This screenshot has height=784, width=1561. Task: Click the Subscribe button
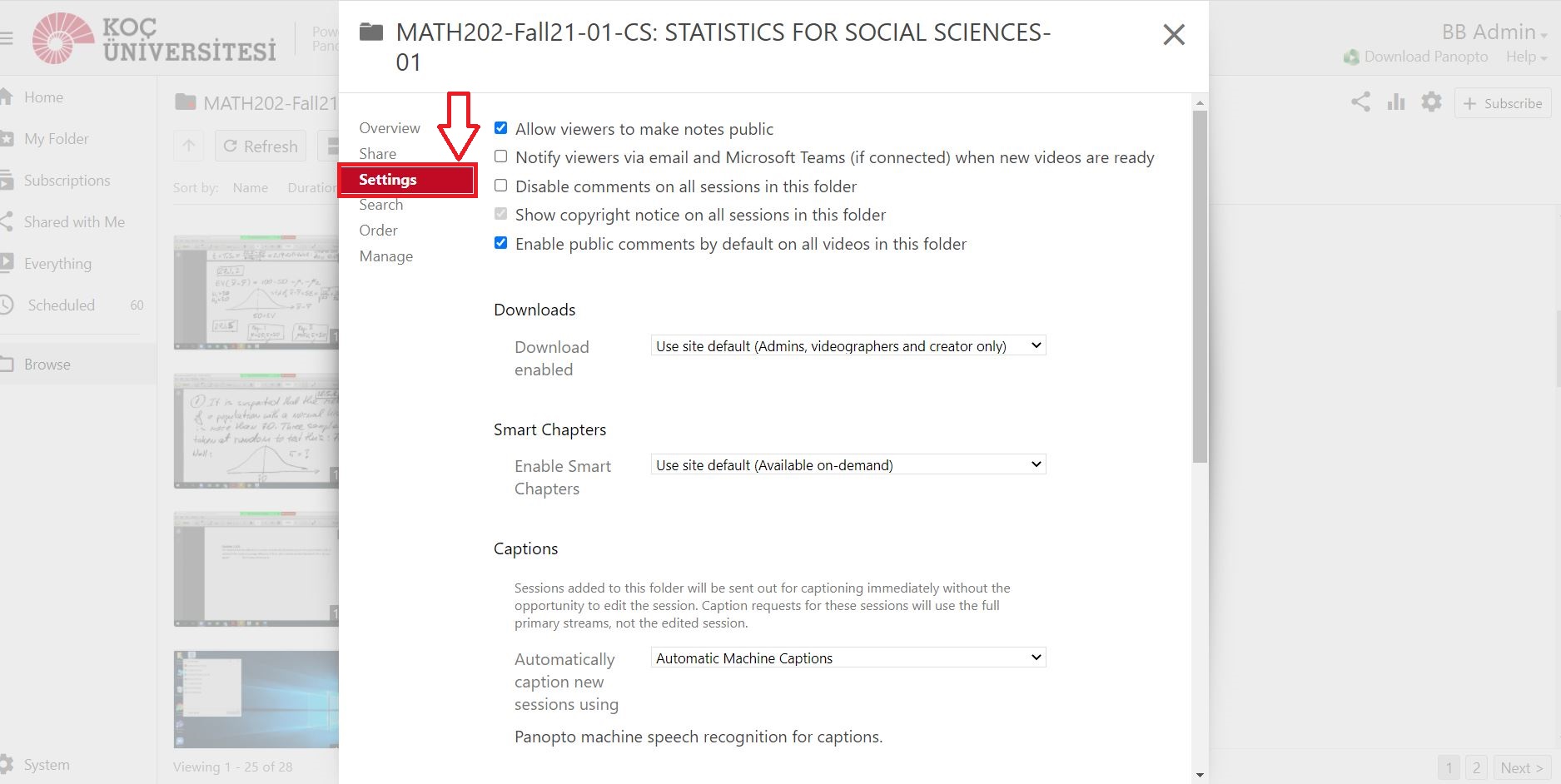pos(1503,103)
